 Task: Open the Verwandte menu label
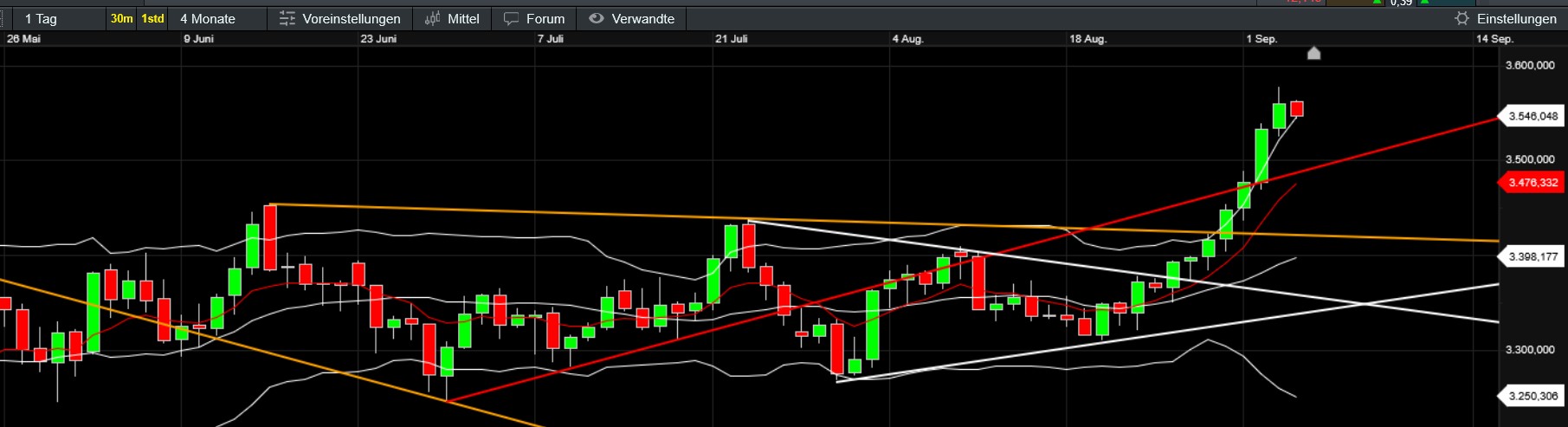pyautogui.click(x=643, y=18)
